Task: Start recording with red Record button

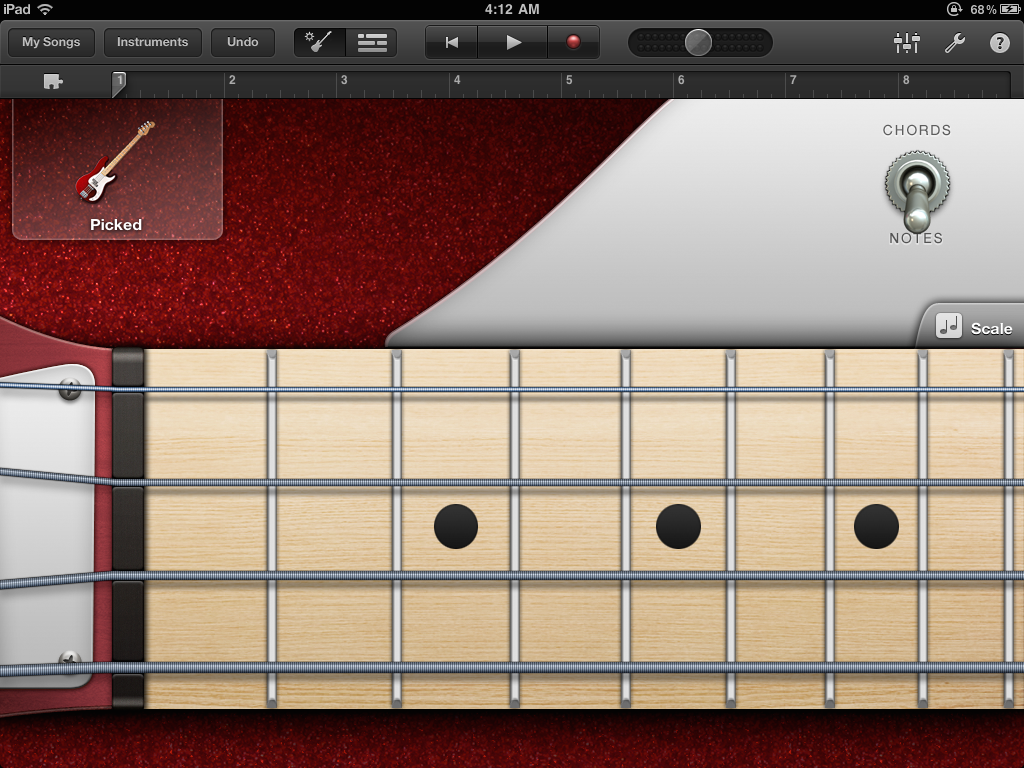Action: [x=573, y=42]
